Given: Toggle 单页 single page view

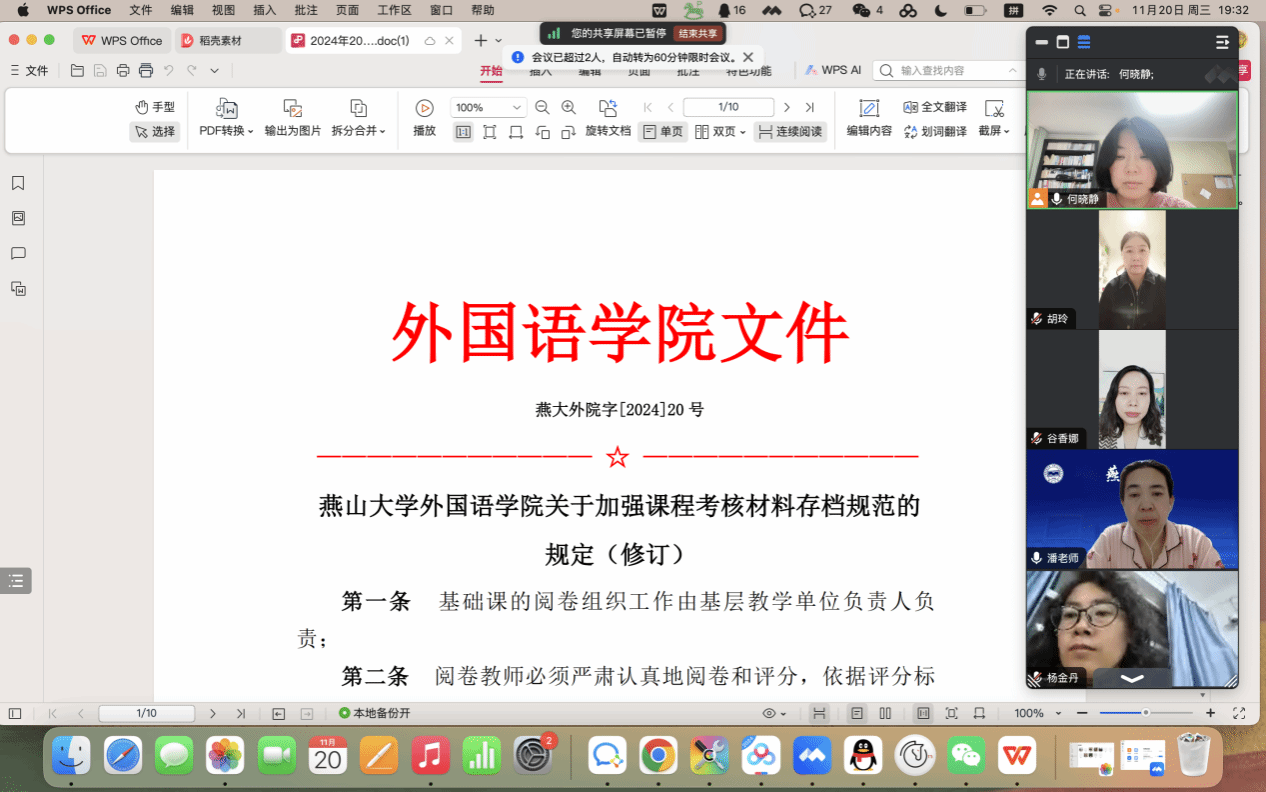Looking at the screenshot, I should coord(663,132).
